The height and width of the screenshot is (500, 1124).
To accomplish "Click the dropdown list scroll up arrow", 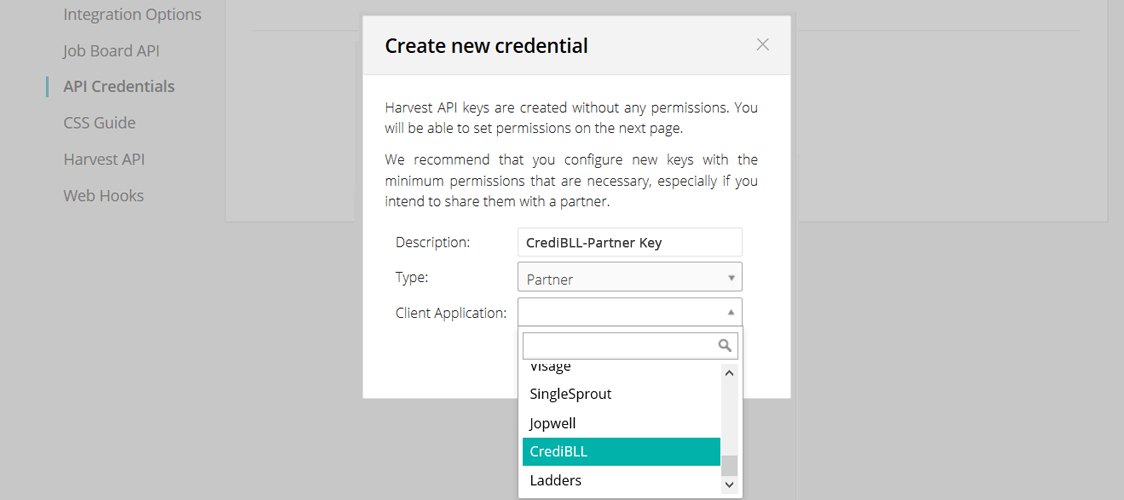I will [x=729, y=373].
